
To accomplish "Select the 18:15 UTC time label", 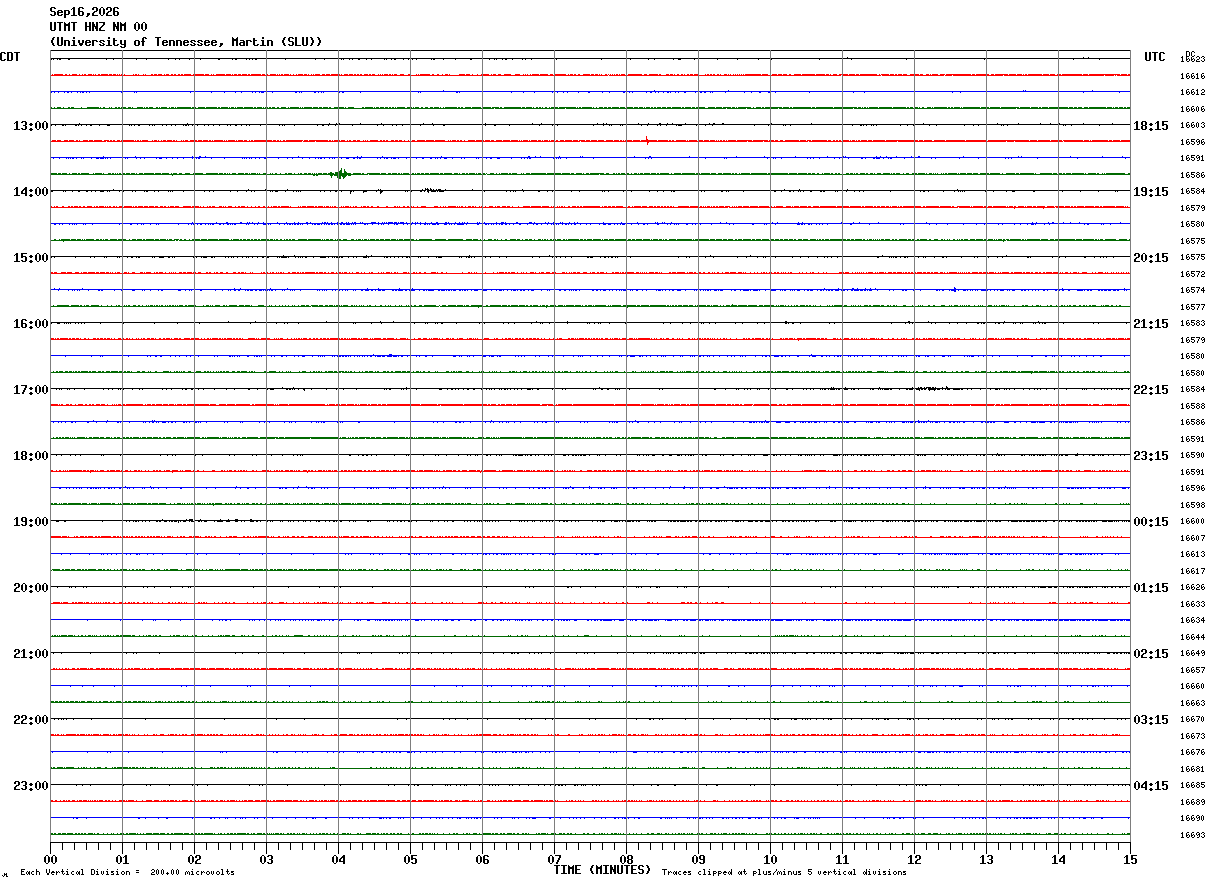I will [x=1150, y=126].
